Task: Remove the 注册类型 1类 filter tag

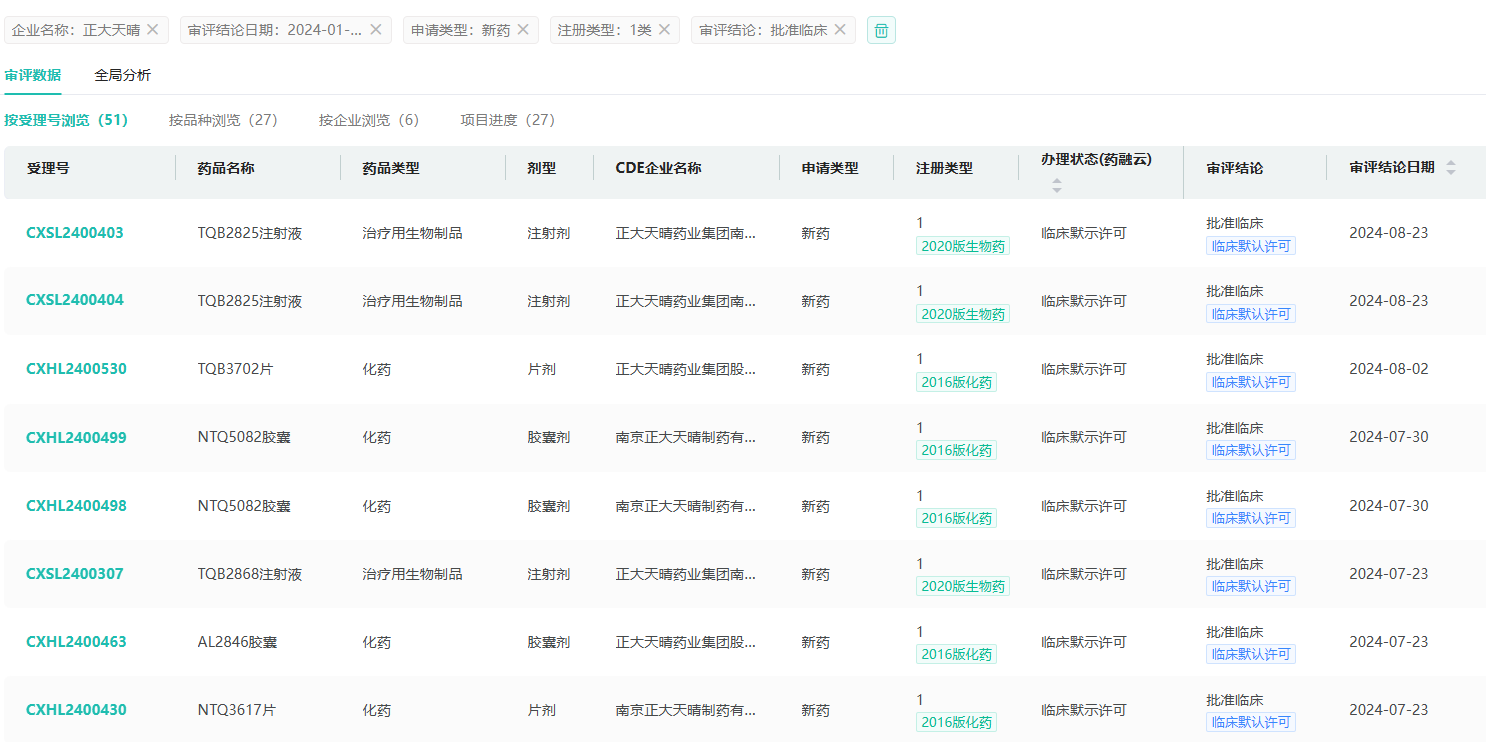Action: coord(665,30)
